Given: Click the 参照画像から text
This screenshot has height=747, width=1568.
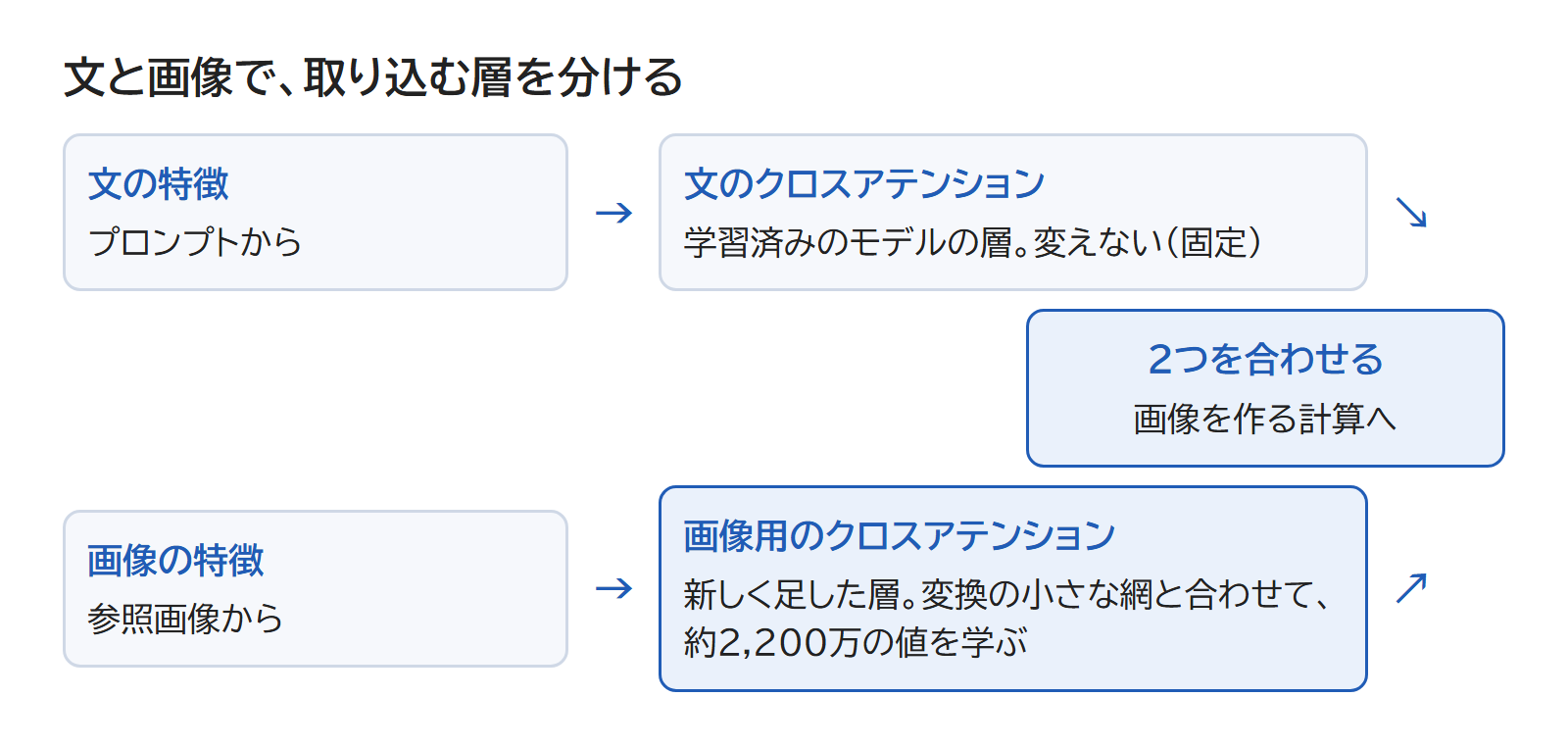Looking at the screenshot, I should click(185, 619).
